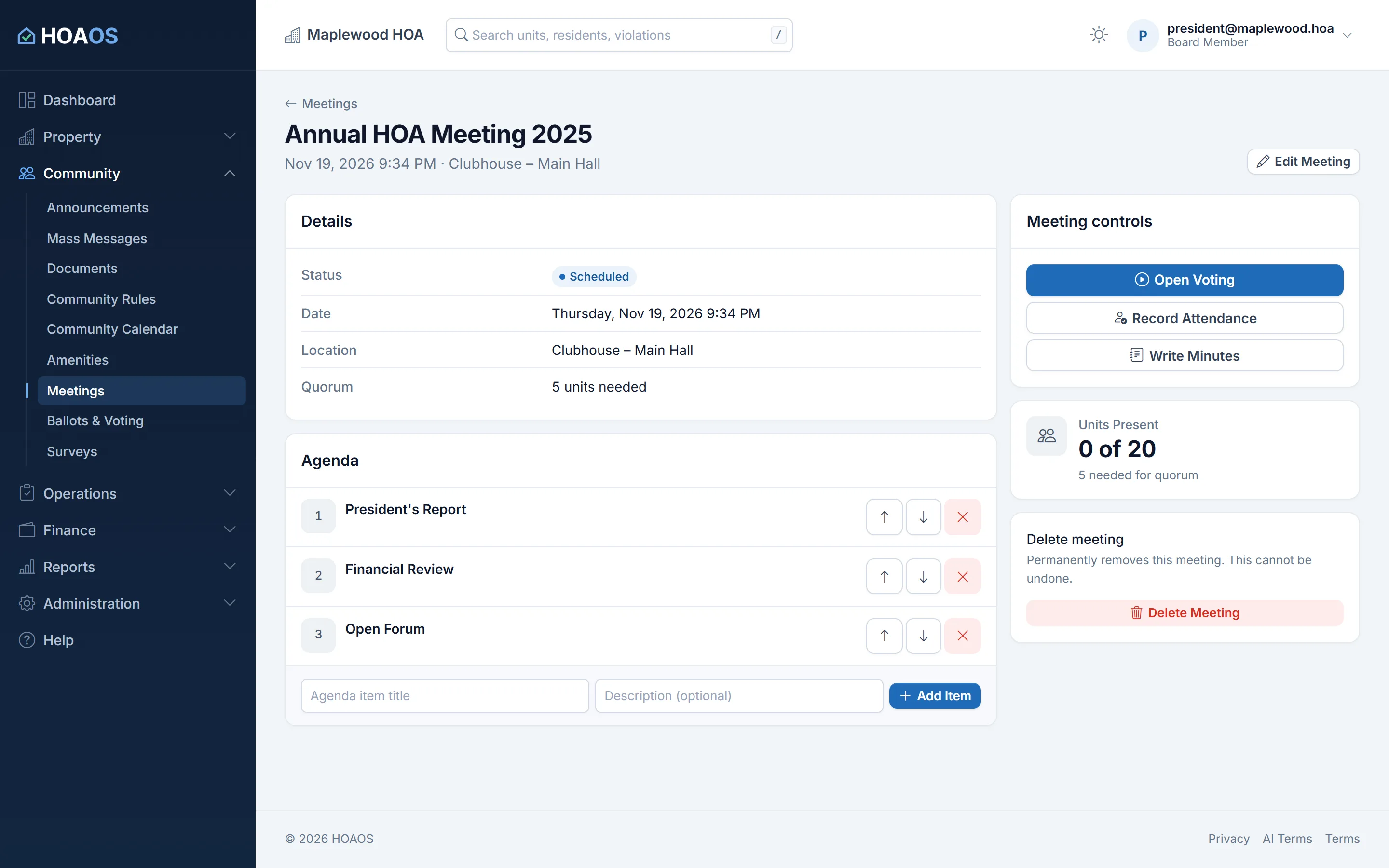This screenshot has width=1389, height=868.
Task: Open Ballots & Voting
Action: [x=142, y=421]
